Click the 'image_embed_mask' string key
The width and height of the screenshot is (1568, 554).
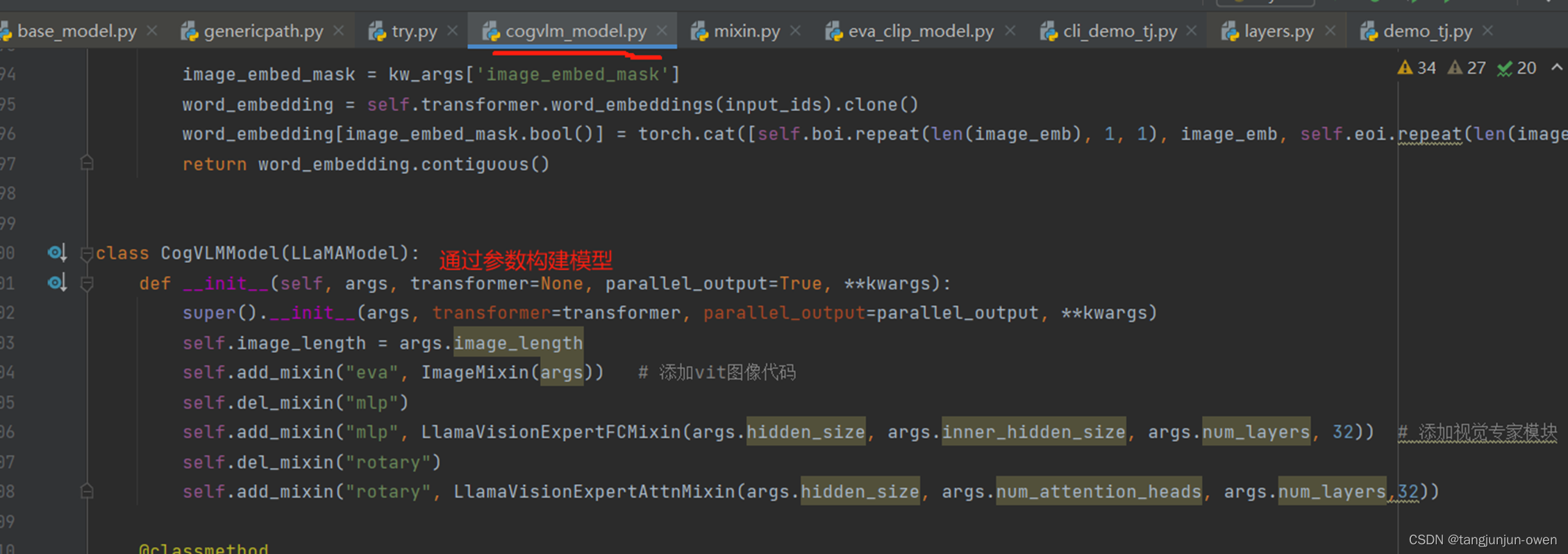pyautogui.click(x=573, y=74)
